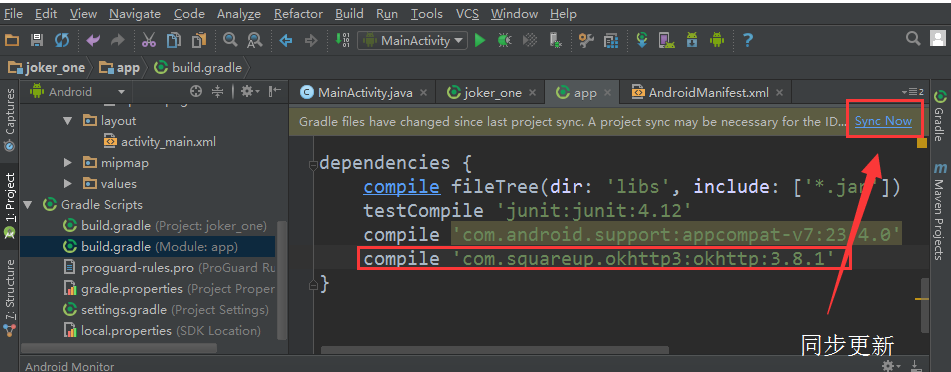
Task: Select proguard-rules.pro file
Action: pyautogui.click(x=170, y=268)
